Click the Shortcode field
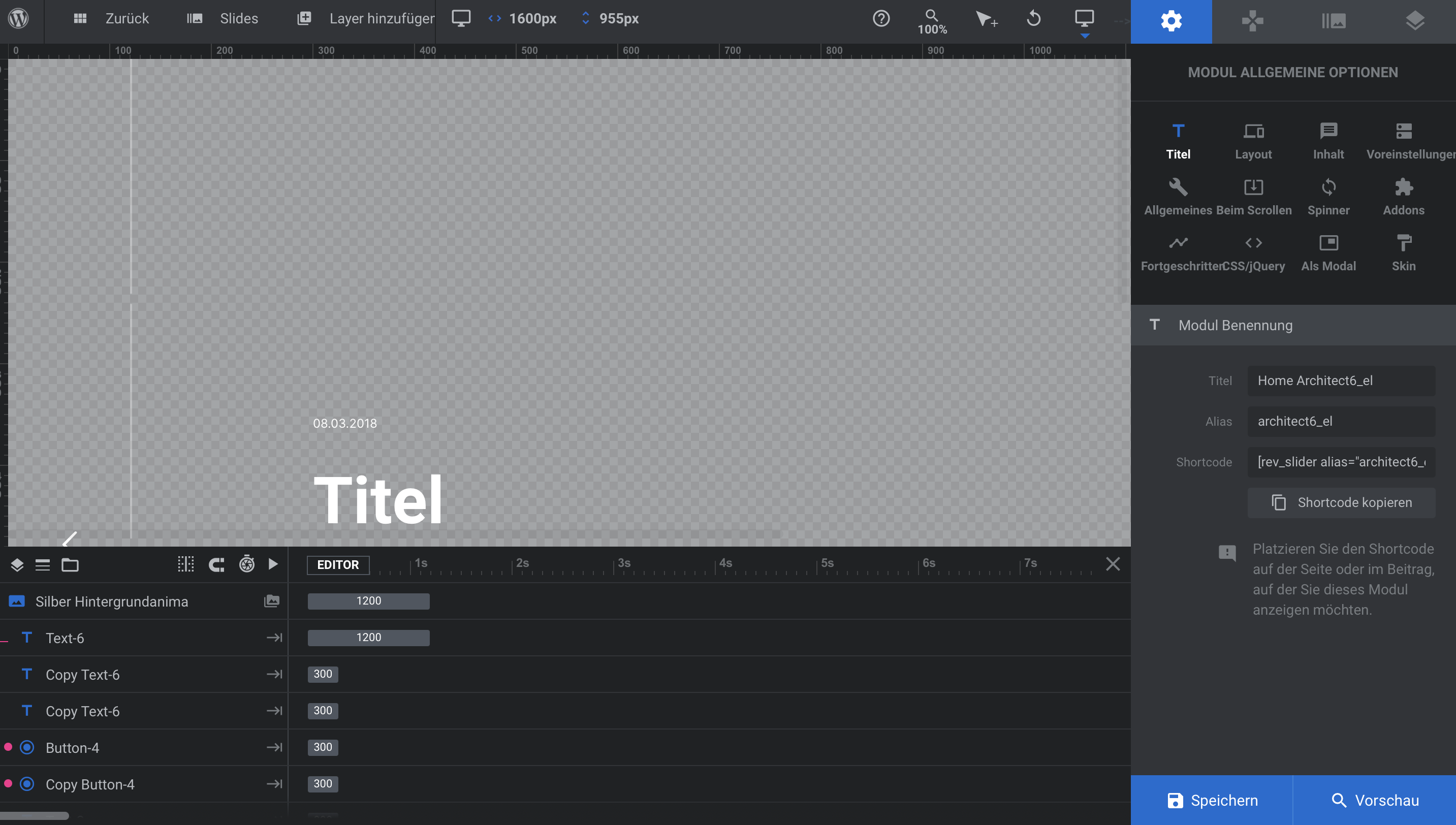Image resolution: width=1456 pixels, height=825 pixels. pos(1341,462)
